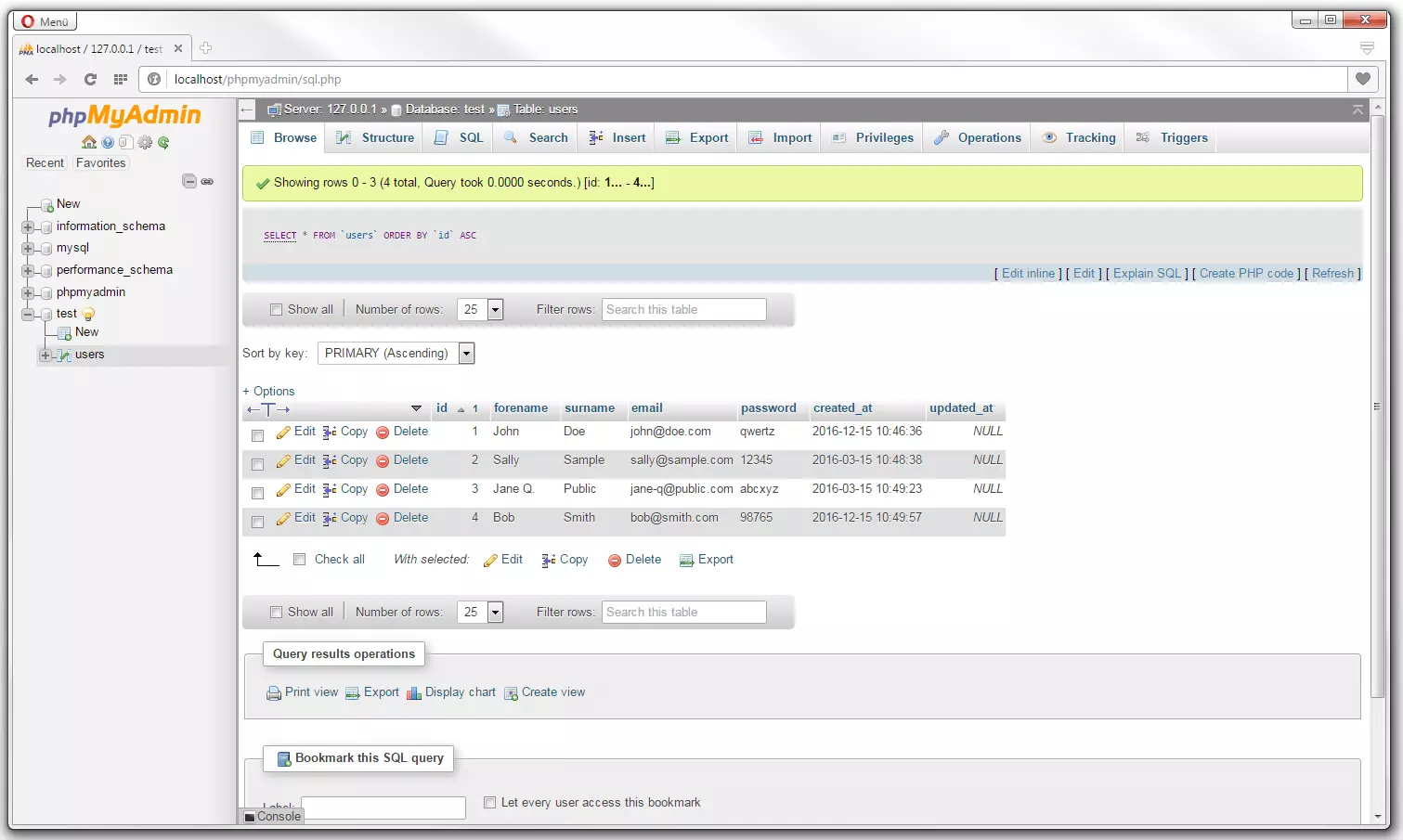1403x840 pixels.
Task: Open the Sort by key dropdown
Action: [x=466, y=353]
